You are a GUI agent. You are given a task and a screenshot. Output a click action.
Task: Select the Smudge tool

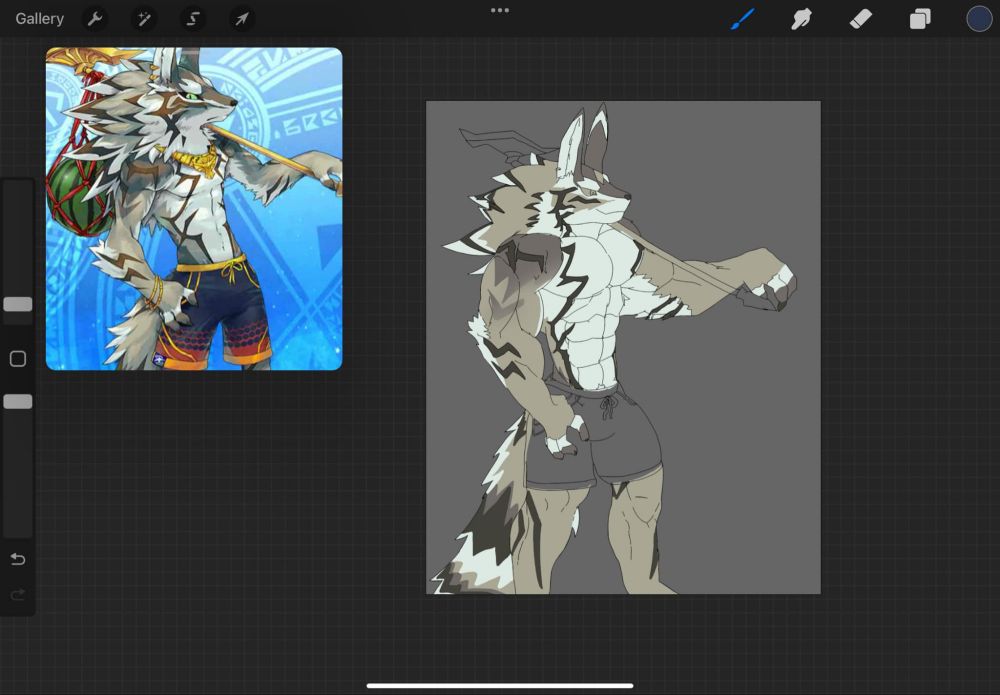801,19
